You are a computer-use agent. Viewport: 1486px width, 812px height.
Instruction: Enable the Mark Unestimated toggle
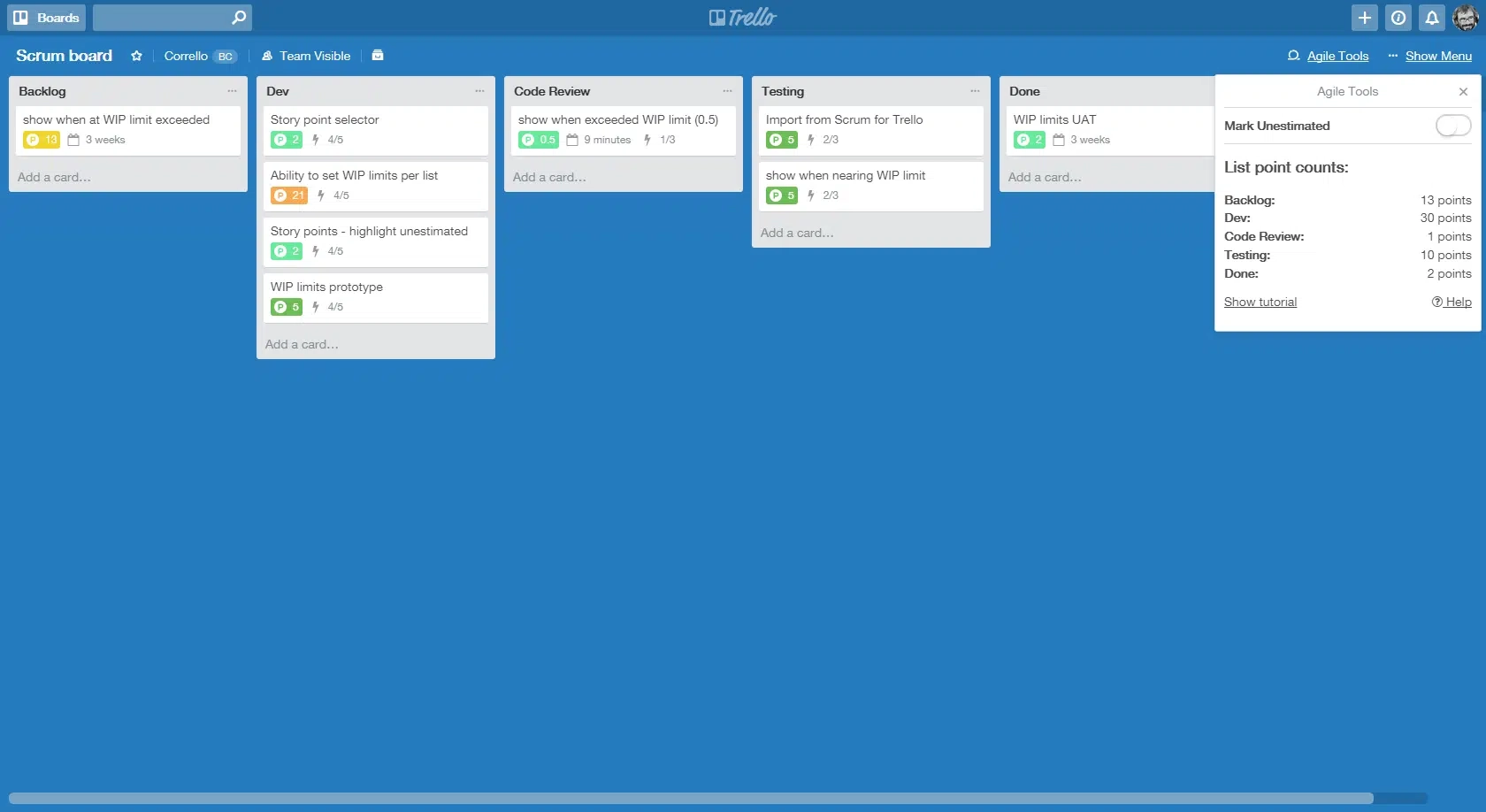(x=1452, y=126)
